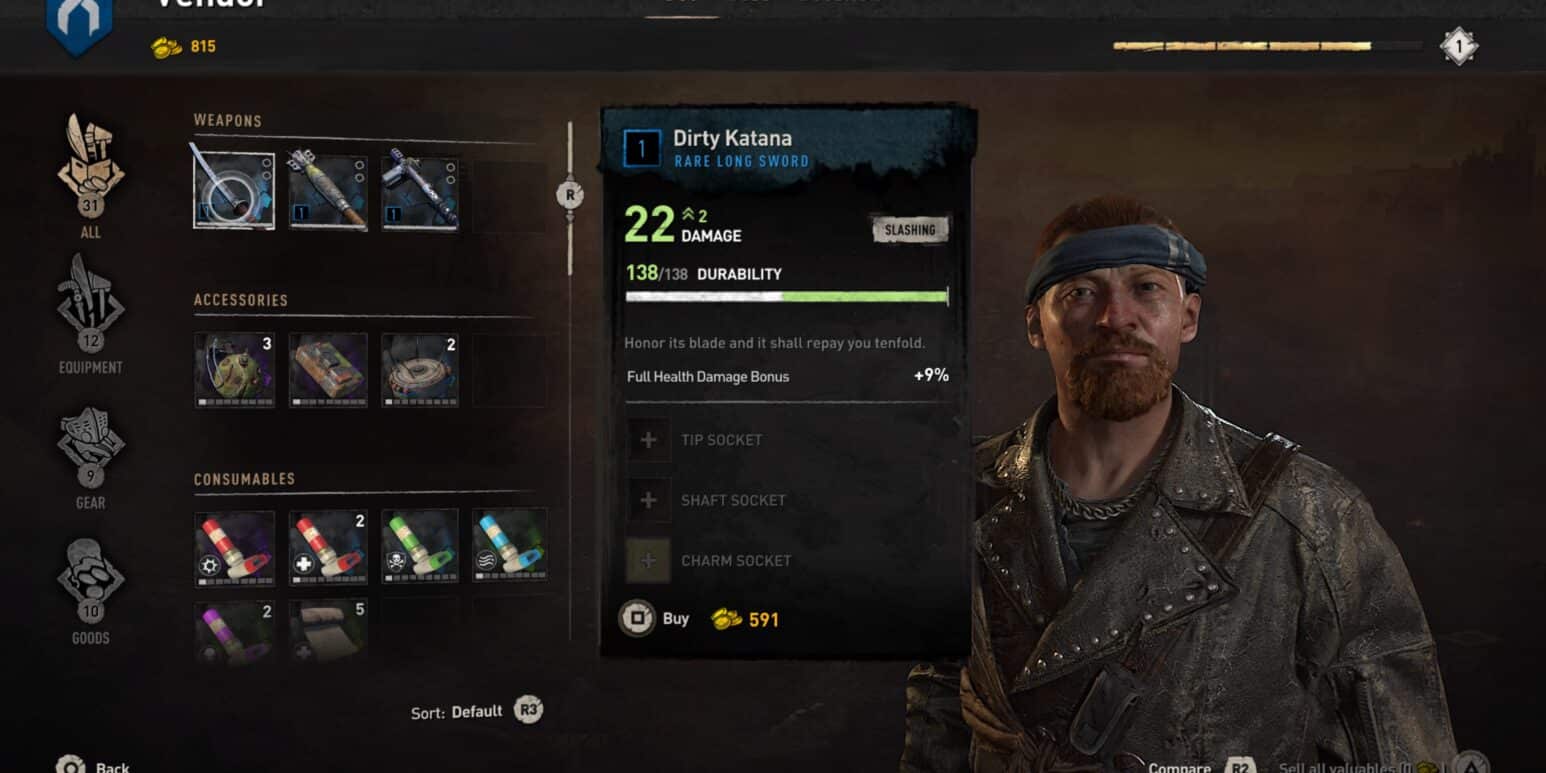This screenshot has width=1546, height=773.
Task: Switch to the GEAR category
Action: 90,457
